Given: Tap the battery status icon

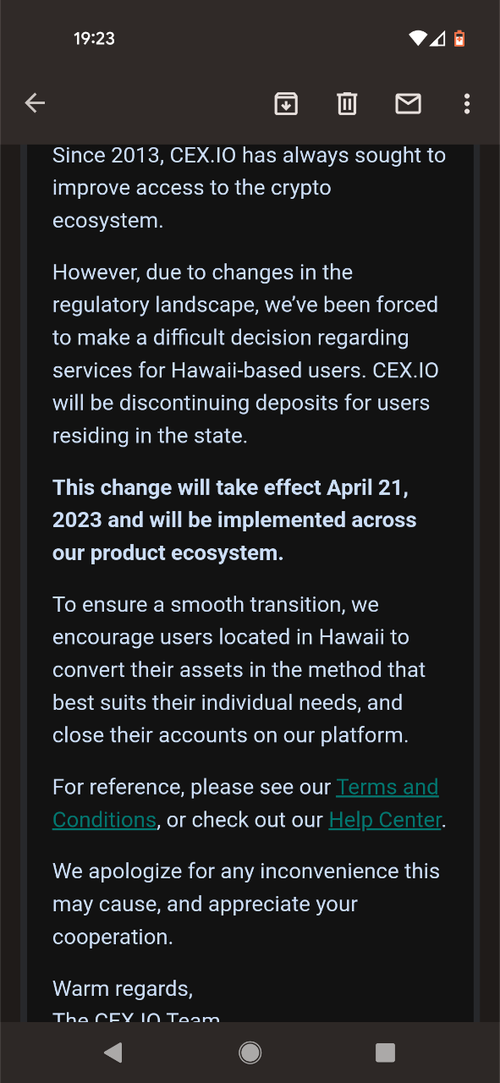Looking at the screenshot, I should [x=459, y=39].
